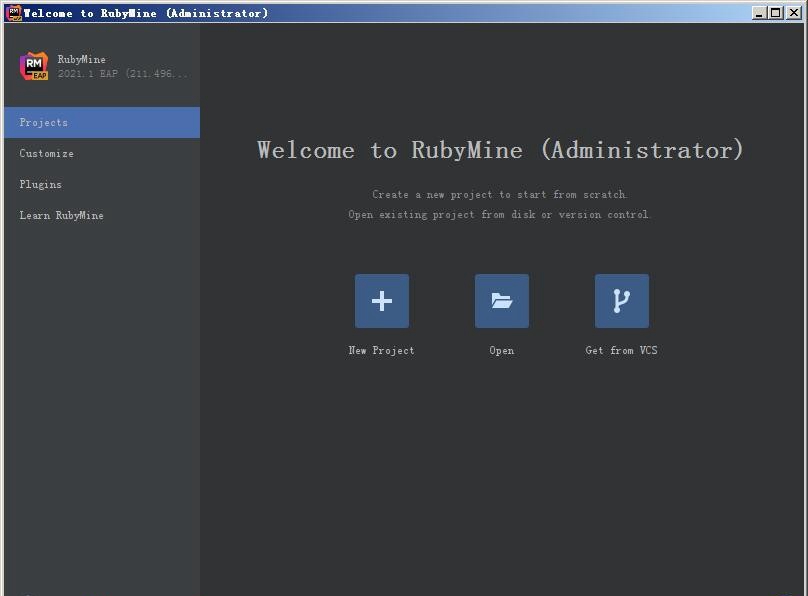Viewport: 808px width, 596px height.
Task: Click the RubyMine EAP logo in sidebar
Action: pyautogui.click(x=34, y=66)
